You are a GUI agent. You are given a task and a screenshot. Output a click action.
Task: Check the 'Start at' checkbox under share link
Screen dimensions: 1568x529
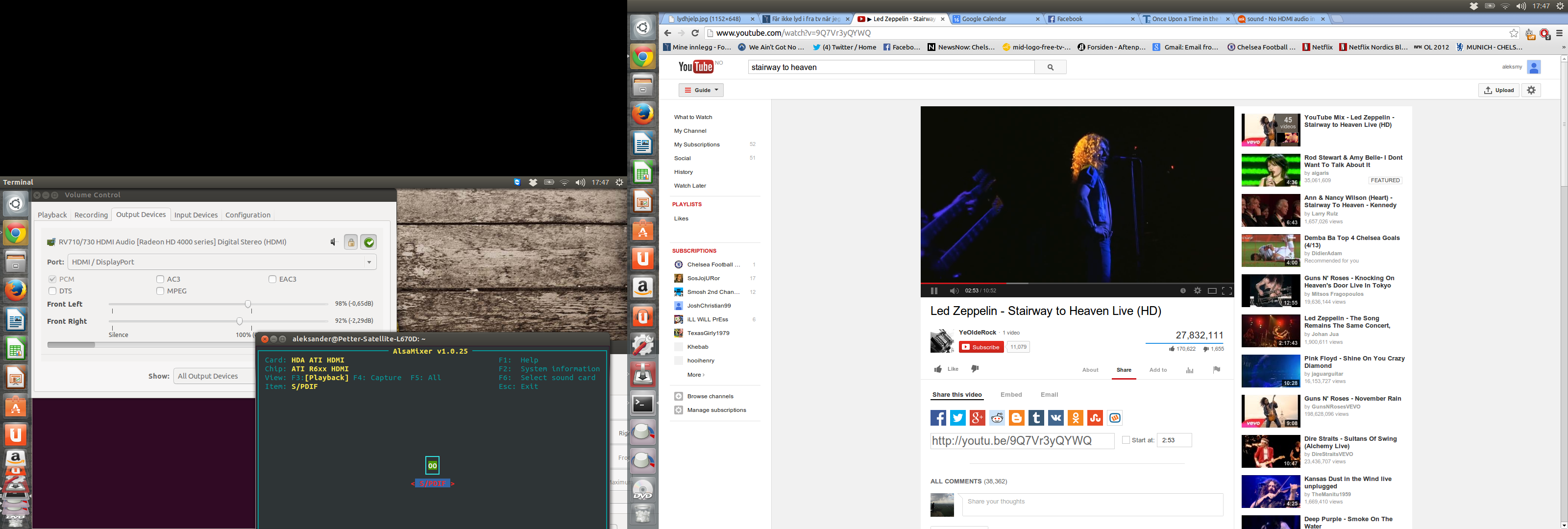click(x=1126, y=439)
